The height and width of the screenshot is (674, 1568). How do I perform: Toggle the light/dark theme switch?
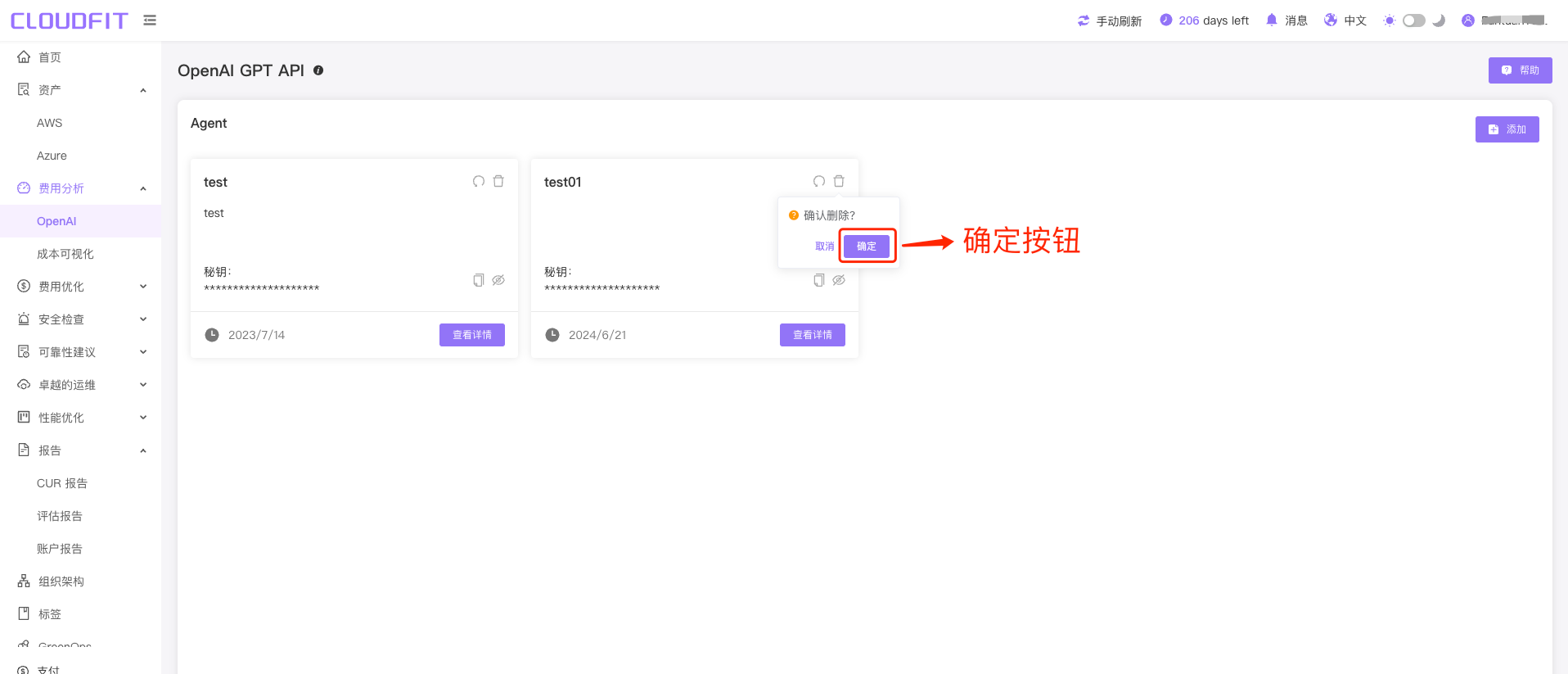click(x=1413, y=20)
